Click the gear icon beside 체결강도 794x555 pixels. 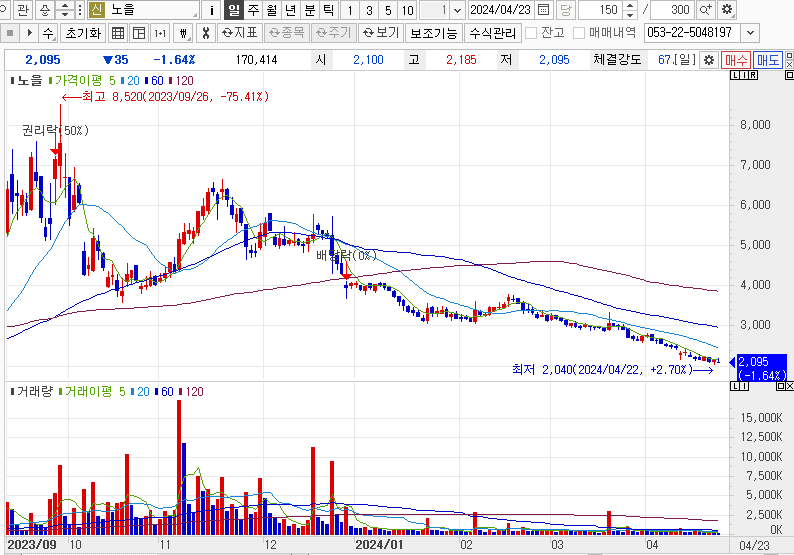[709, 60]
